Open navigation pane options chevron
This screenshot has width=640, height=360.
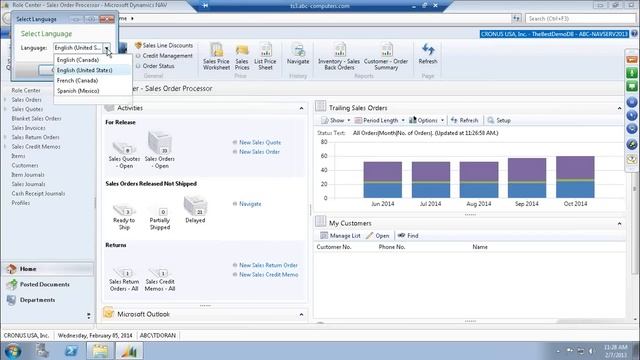coord(89,316)
